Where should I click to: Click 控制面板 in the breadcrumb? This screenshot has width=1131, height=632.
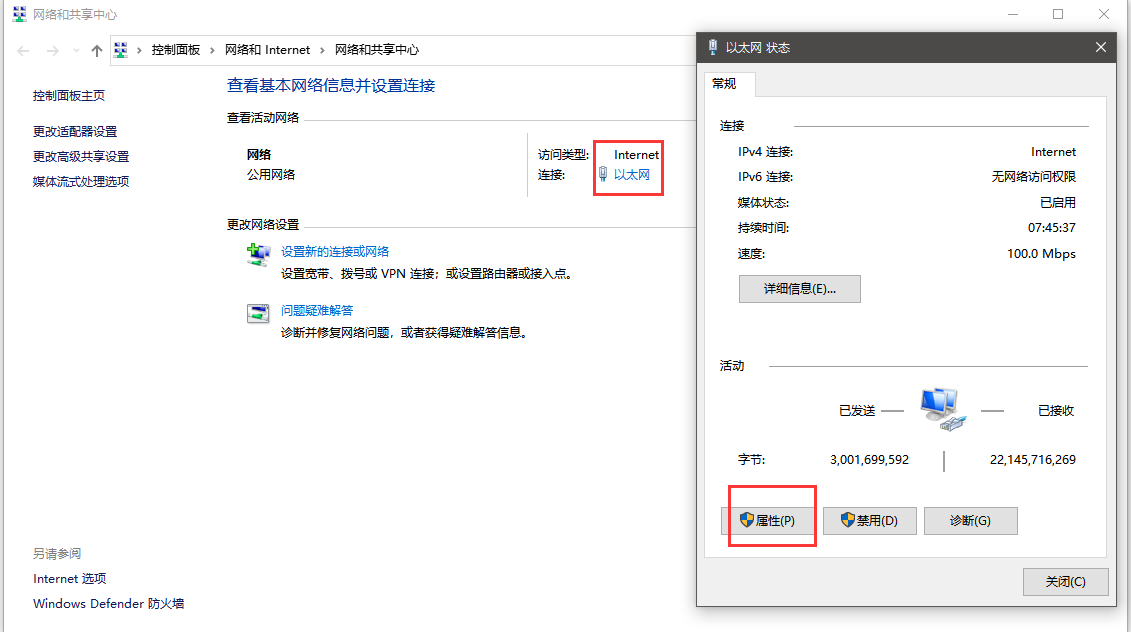tap(175, 50)
